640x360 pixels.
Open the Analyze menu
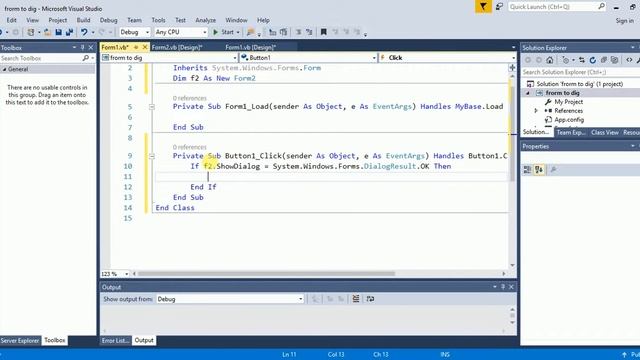click(205, 20)
